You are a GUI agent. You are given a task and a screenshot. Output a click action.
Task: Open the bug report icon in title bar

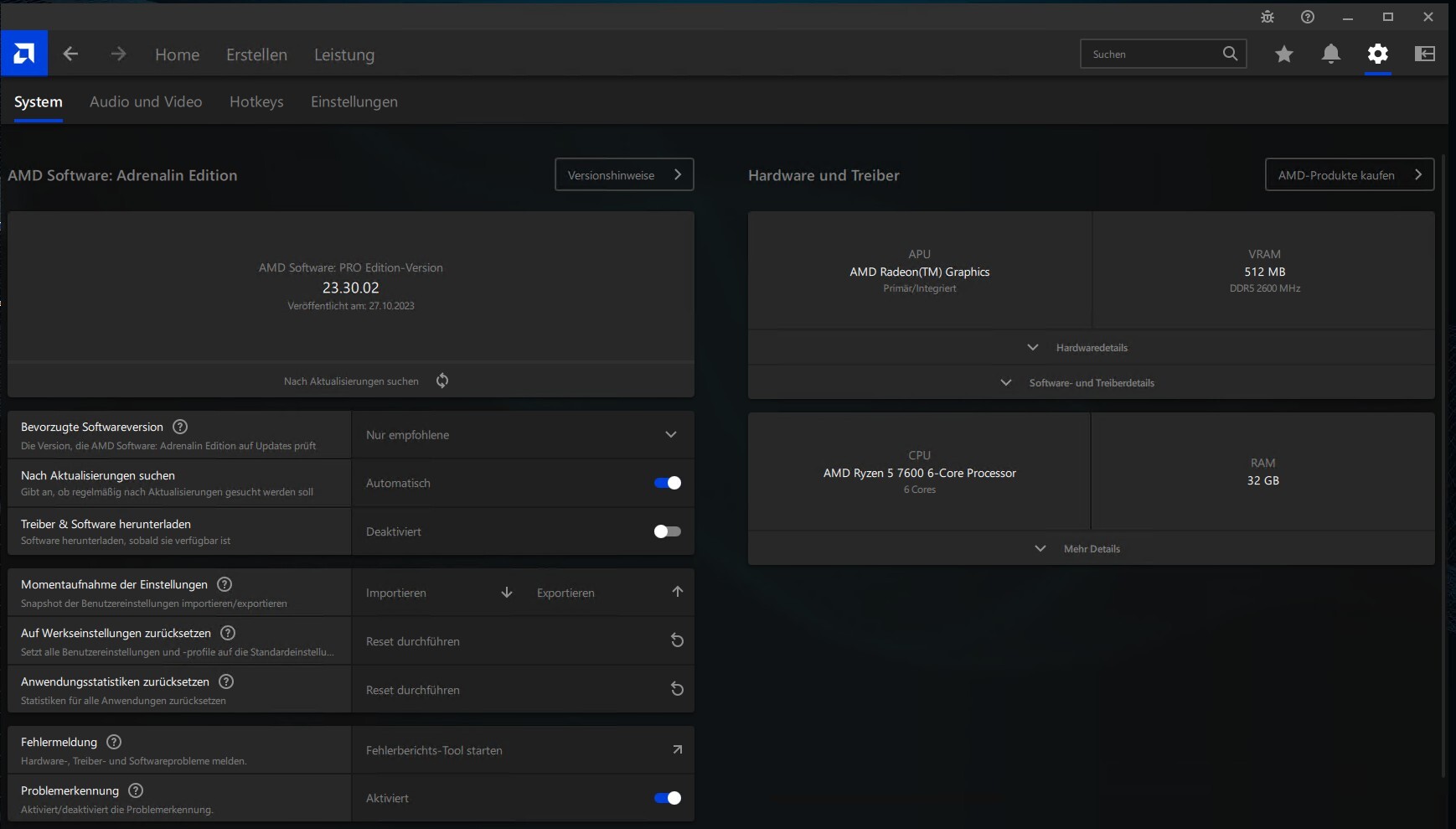(1267, 17)
